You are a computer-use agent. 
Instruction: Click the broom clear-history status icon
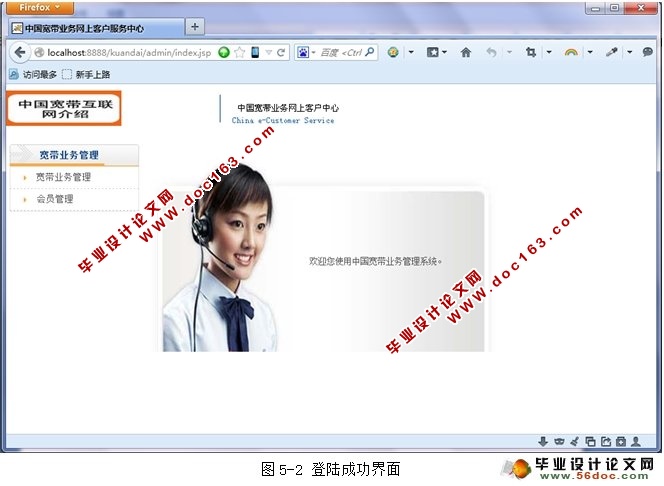tap(575, 442)
